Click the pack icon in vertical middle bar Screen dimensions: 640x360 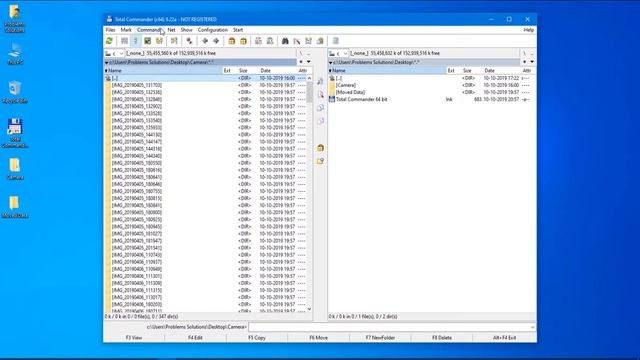click(320, 148)
